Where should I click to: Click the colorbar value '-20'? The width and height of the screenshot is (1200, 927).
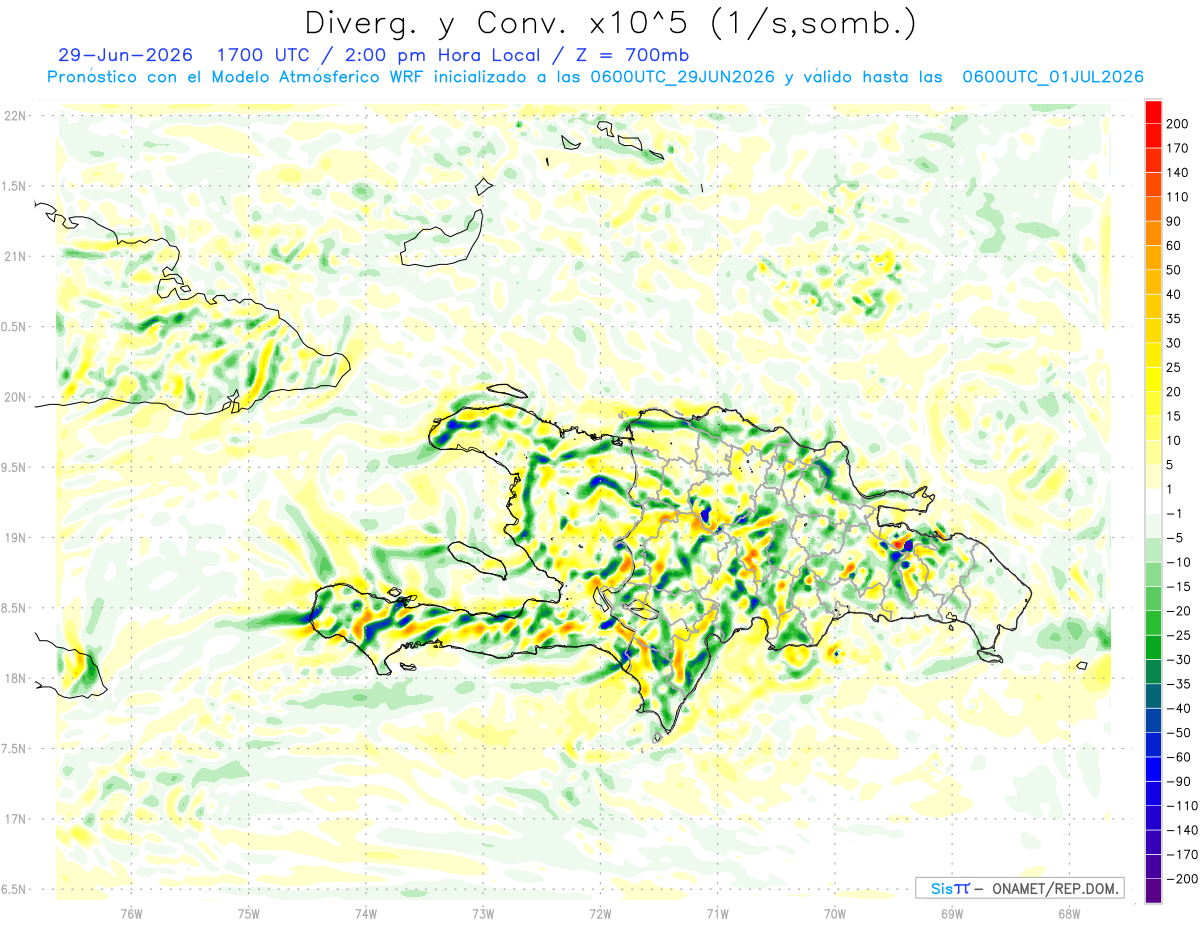pyautogui.click(x=1180, y=612)
